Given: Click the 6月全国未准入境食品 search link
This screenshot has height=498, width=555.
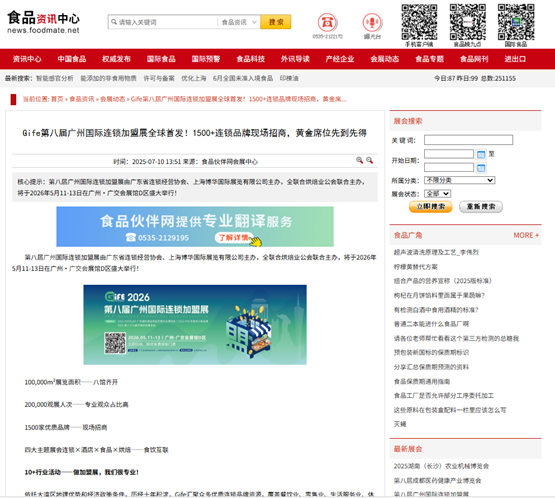Looking at the screenshot, I should click(243, 78).
